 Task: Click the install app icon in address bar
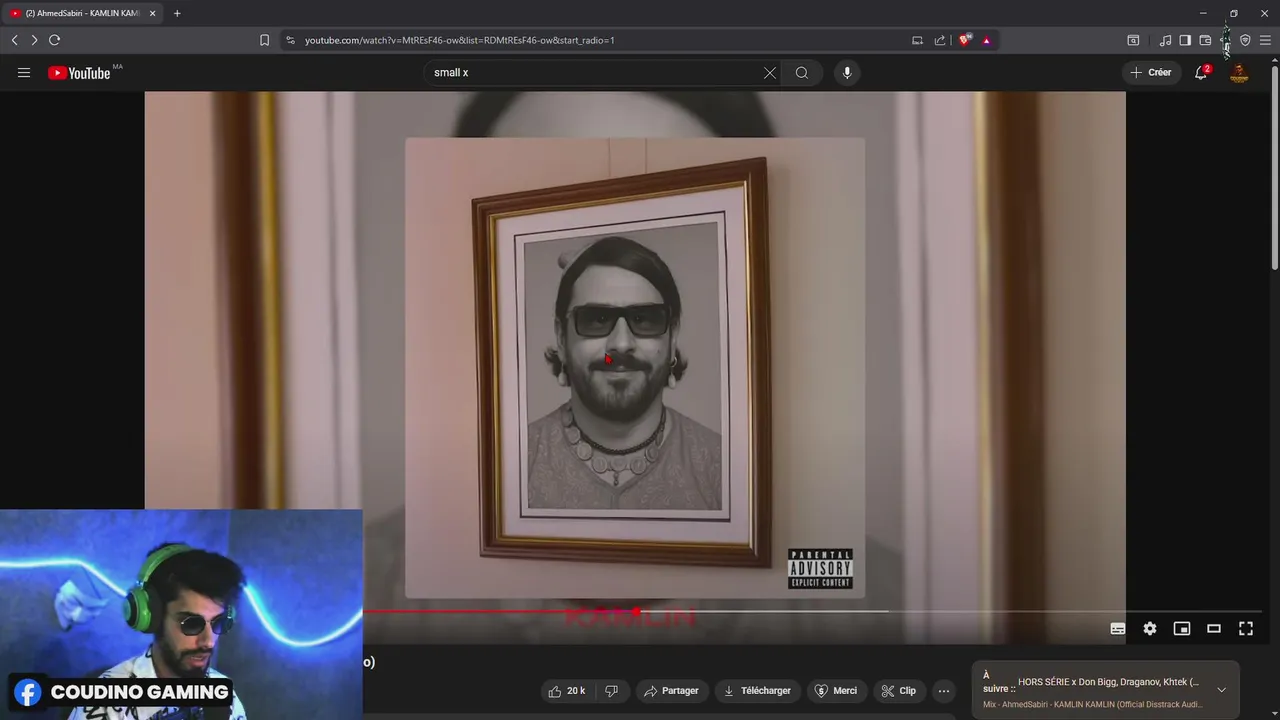click(917, 40)
